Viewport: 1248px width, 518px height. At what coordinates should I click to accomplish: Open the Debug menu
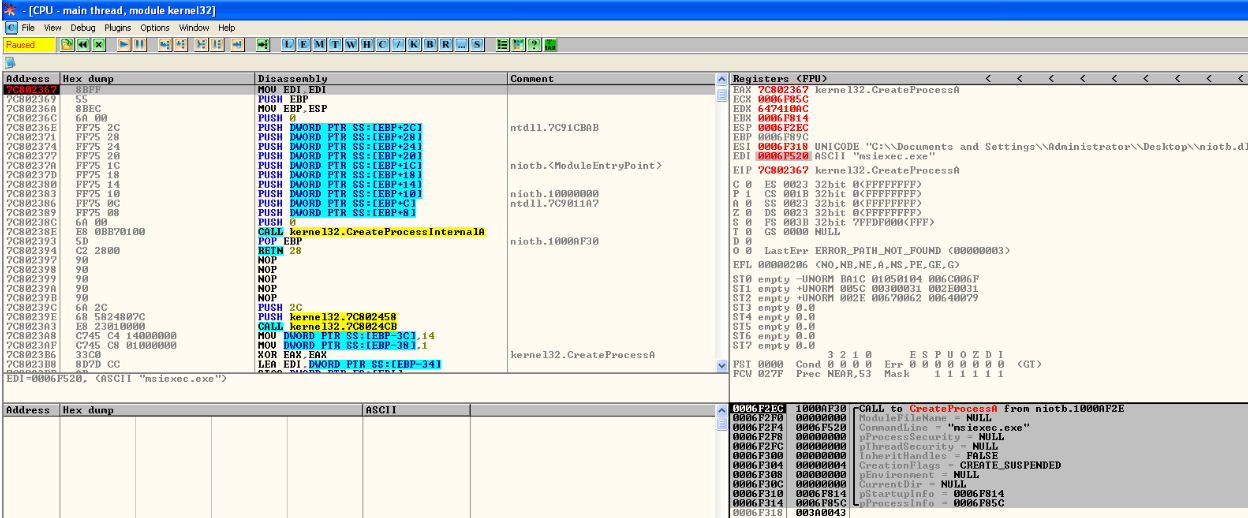pyautogui.click(x=83, y=28)
